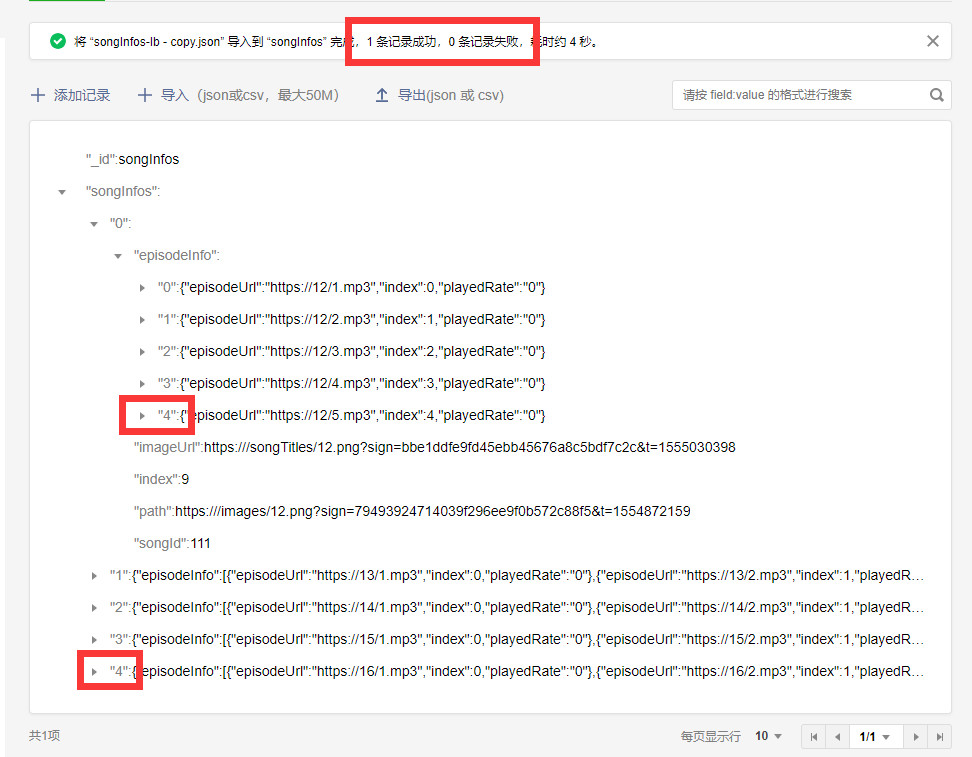Click the upload arrow icon beside 导出
This screenshot has height=757, width=972.
tap(382, 95)
